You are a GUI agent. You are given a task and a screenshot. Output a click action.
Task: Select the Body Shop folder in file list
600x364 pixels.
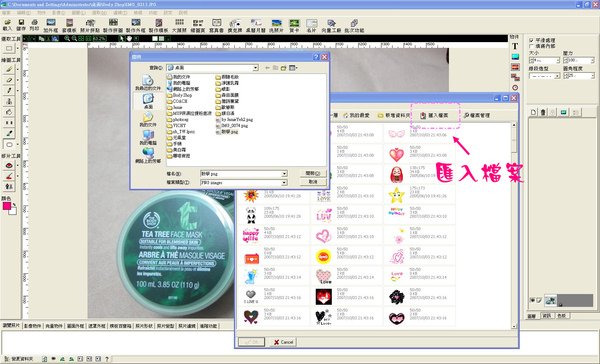[x=180, y=95]
